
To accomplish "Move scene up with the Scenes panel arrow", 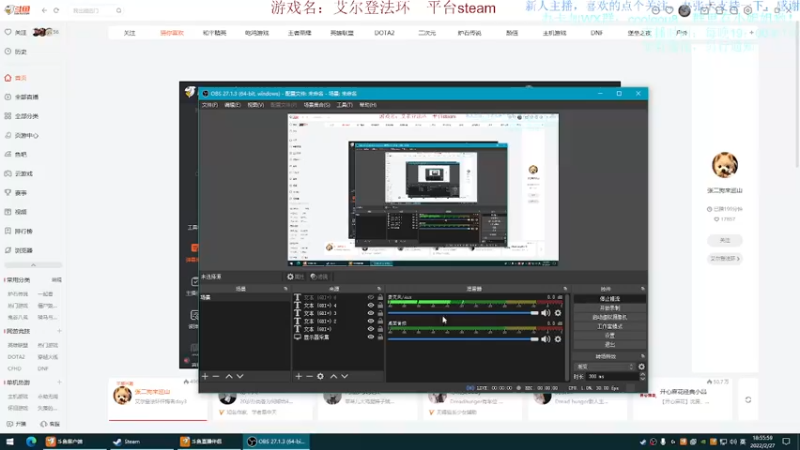I will (x=229, y=377).
